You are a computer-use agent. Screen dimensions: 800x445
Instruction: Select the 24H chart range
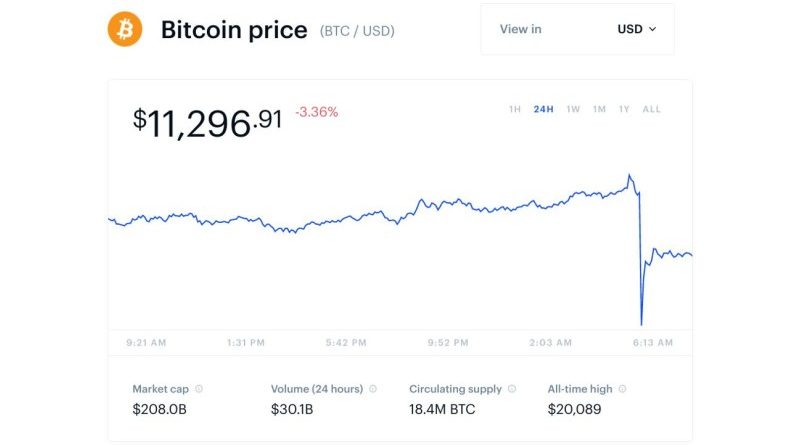tap(543, 109)
